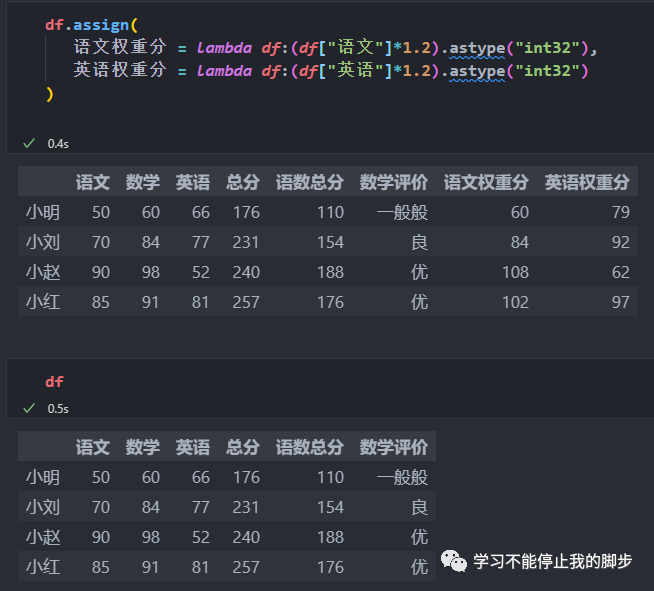Click the 0.4s execution time label
This screenshot has width=654, height=591.
tap(58, 144)
